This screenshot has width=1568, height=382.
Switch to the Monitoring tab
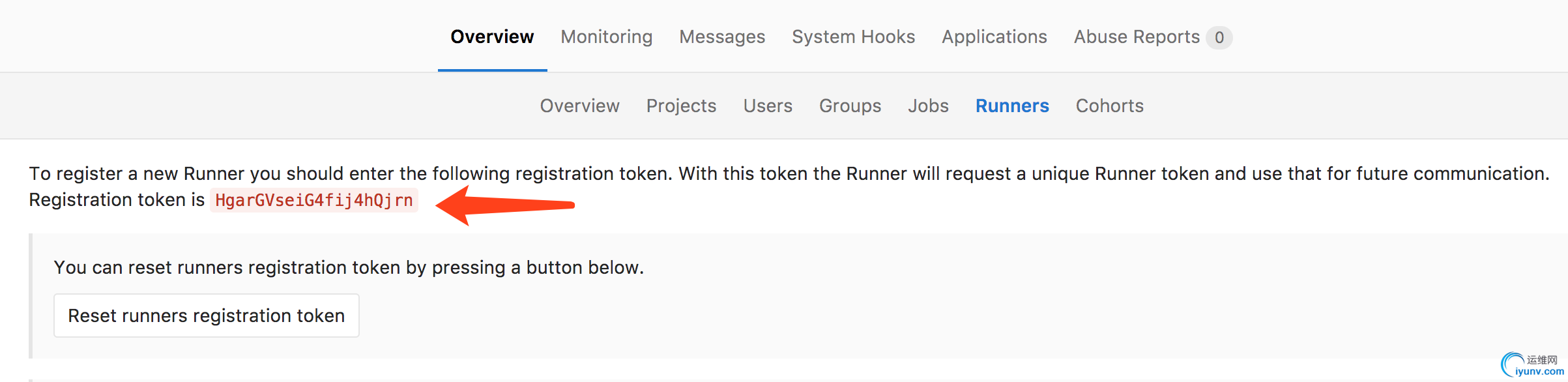pos(607,37)
